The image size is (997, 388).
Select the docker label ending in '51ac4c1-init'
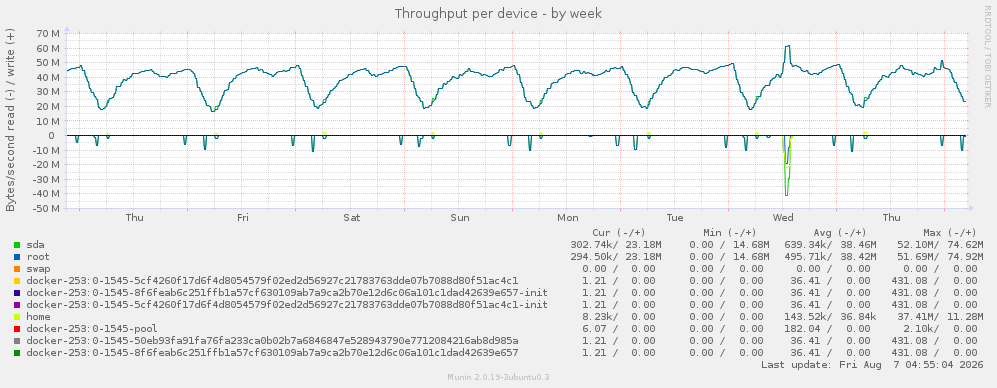[287, 305]
